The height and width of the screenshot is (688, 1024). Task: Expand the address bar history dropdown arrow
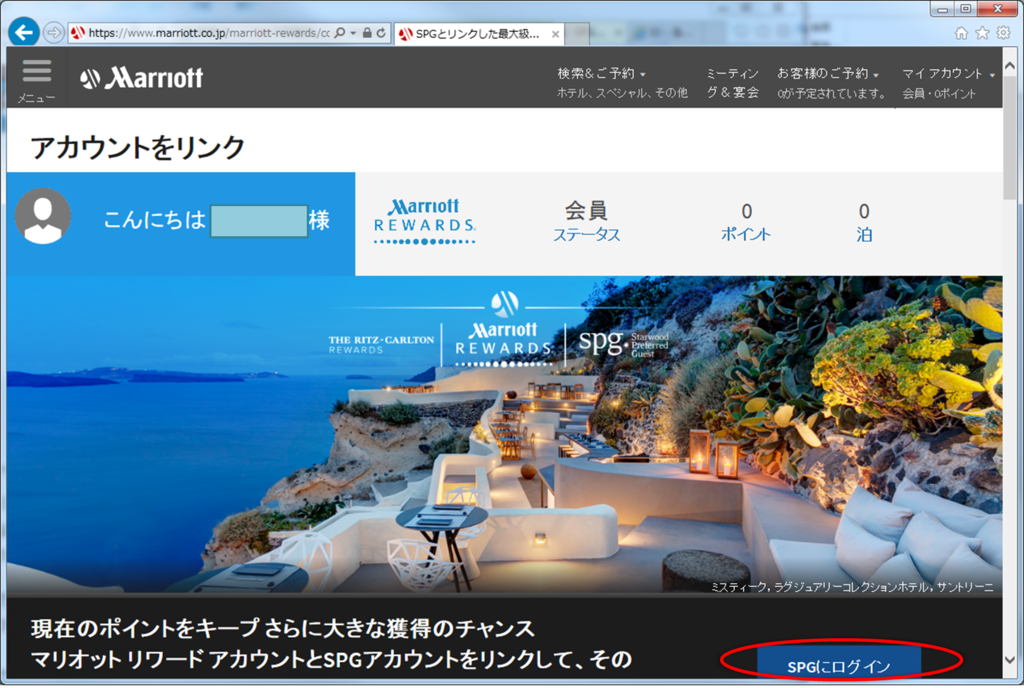pos(353,33)
